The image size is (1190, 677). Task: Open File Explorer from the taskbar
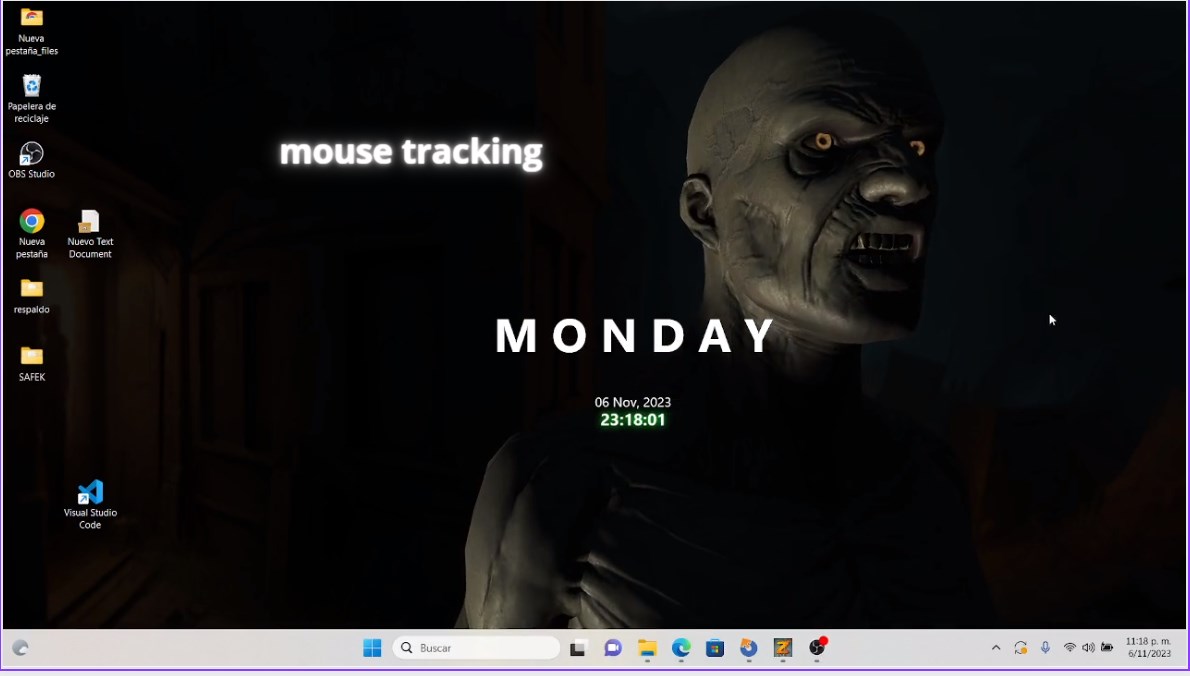(647, 648)
